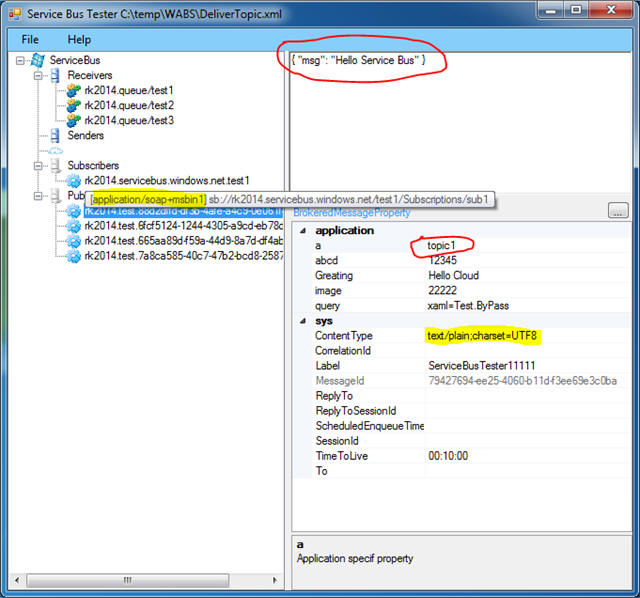Collapse the Publishers tree node
Screen dimensions: 640x598
click(x=38, y=196)
